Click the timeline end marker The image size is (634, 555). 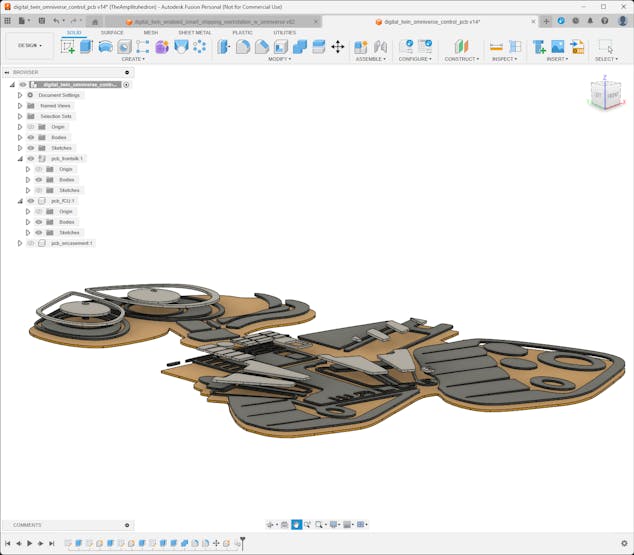pyautogui.click(x=242, y=543)
